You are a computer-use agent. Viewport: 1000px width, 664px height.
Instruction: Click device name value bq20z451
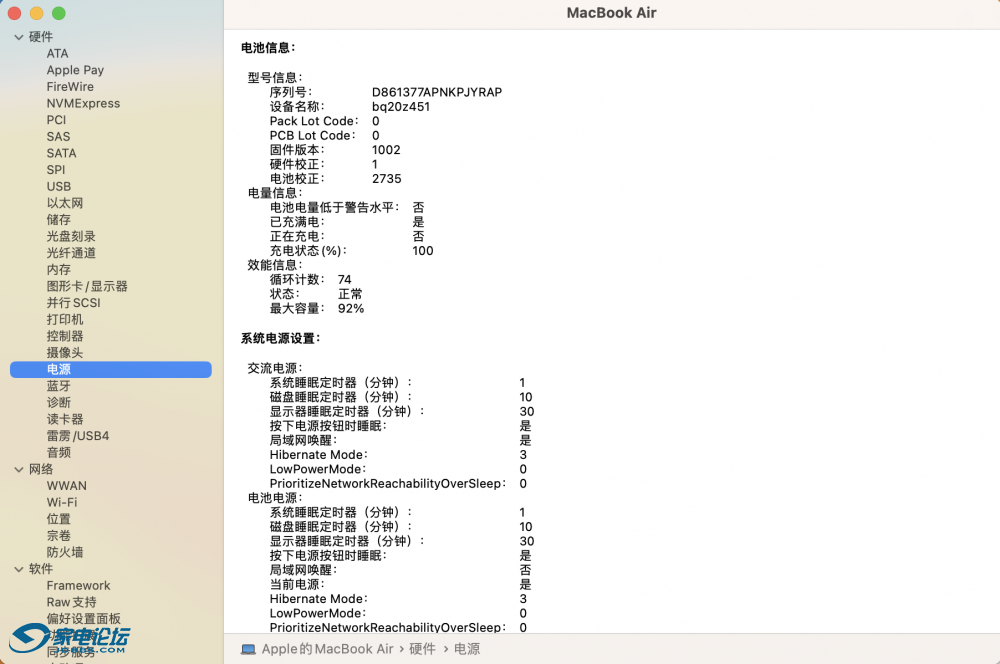(401, 107)
